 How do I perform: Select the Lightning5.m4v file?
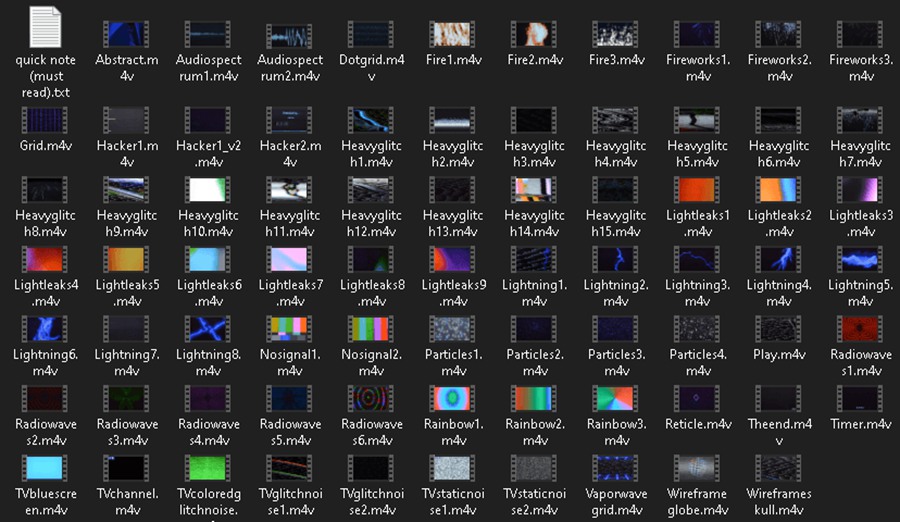pos(861,260)
